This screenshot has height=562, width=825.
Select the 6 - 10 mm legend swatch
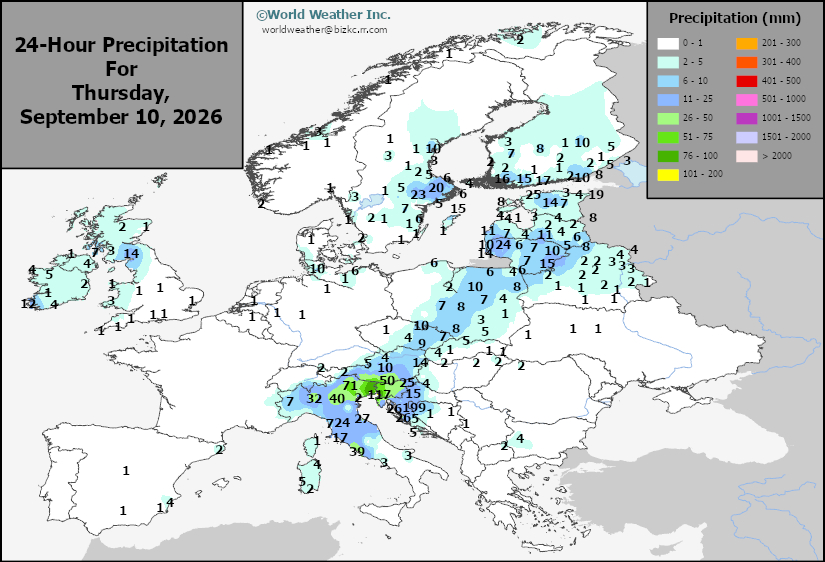pos(668,81)
